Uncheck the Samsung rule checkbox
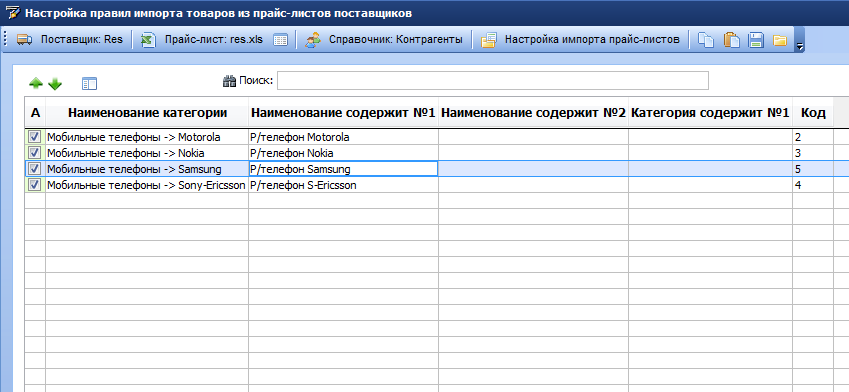849x392 pixels. tap(35, 168)
